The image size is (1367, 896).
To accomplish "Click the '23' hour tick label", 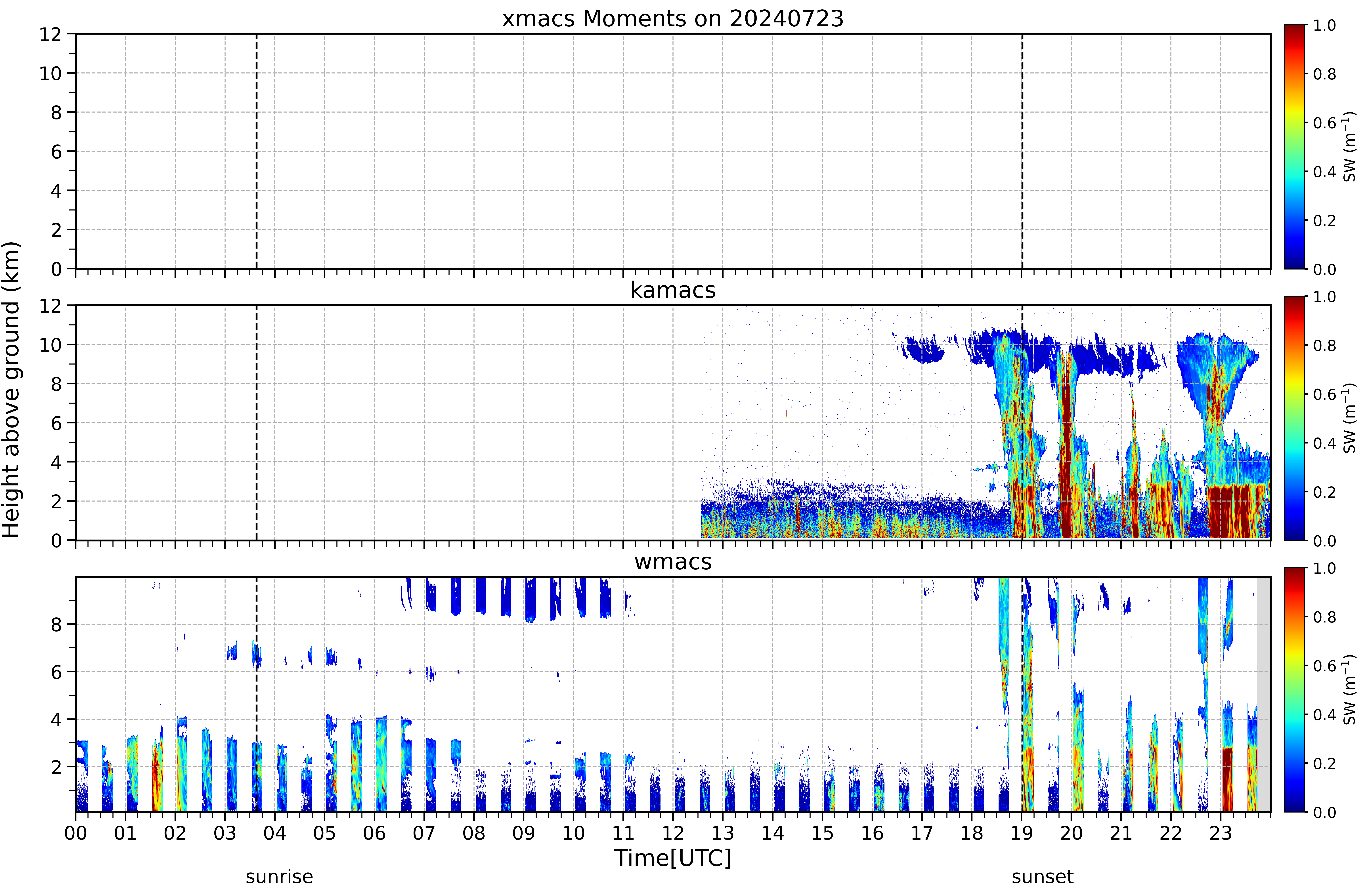I will (x=1221, y=833).
